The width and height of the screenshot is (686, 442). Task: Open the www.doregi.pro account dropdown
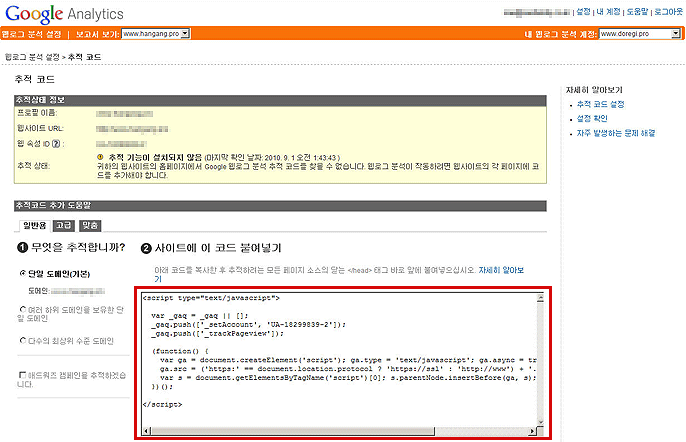click(x=639, y=33)
